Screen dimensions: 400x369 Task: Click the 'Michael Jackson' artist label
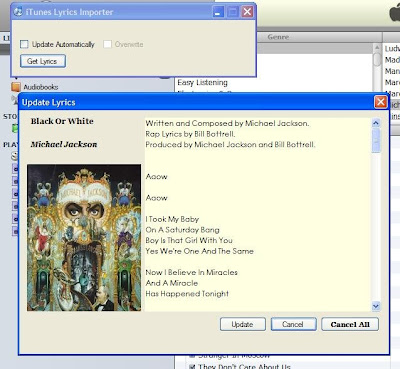pos(64,144)
